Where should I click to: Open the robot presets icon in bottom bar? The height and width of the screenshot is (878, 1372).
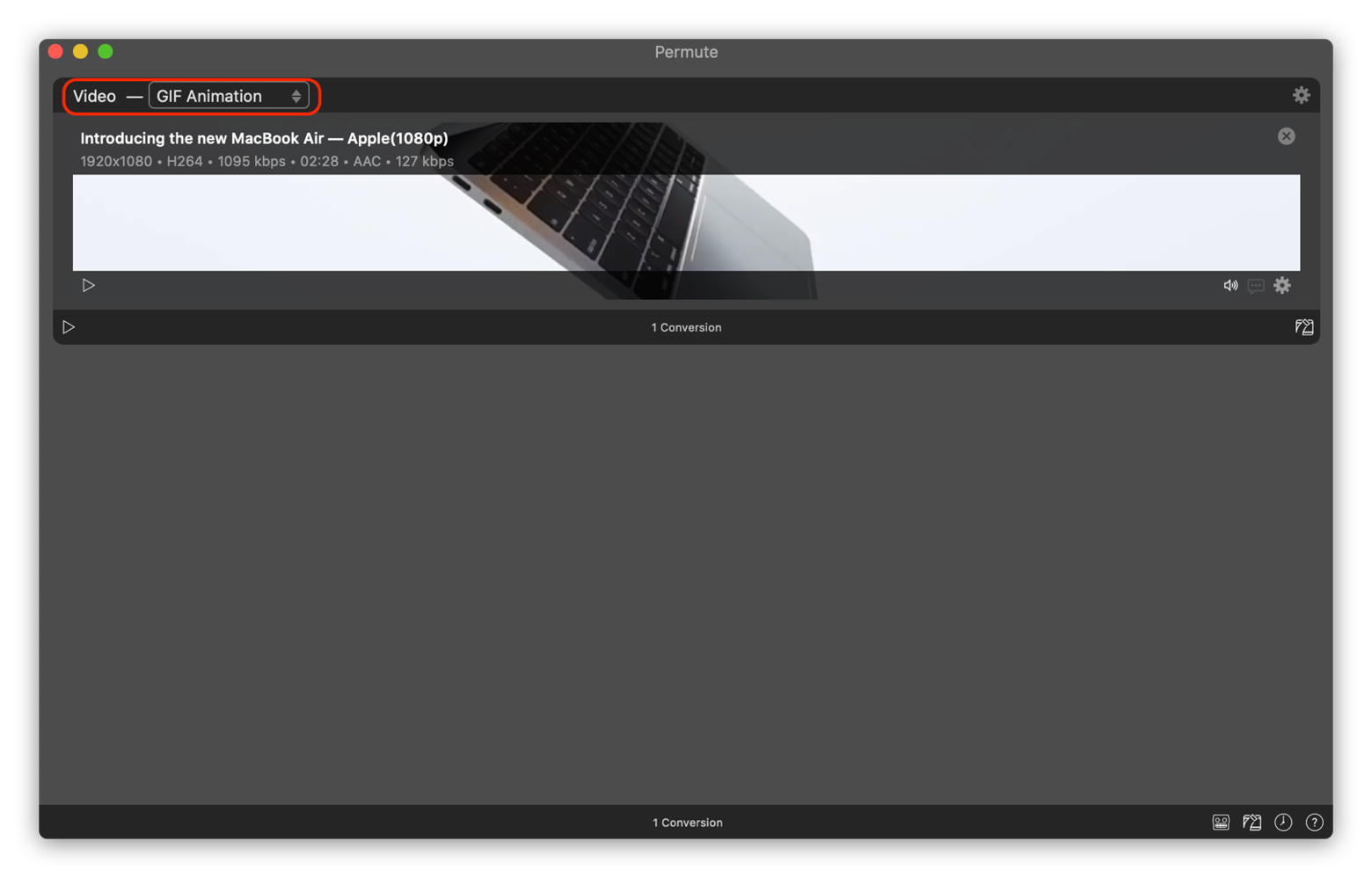[1221, 823]
